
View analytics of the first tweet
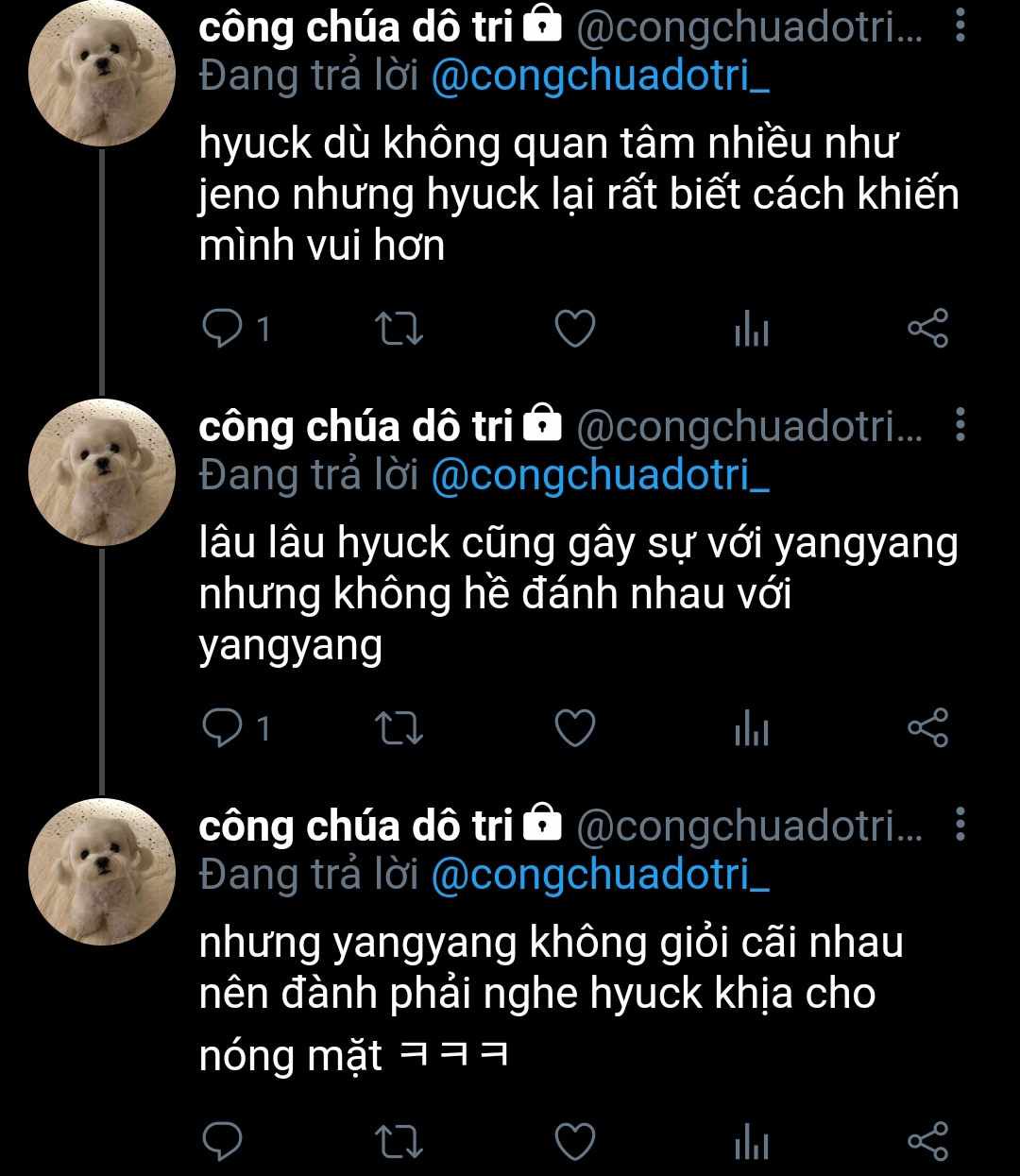752,329
